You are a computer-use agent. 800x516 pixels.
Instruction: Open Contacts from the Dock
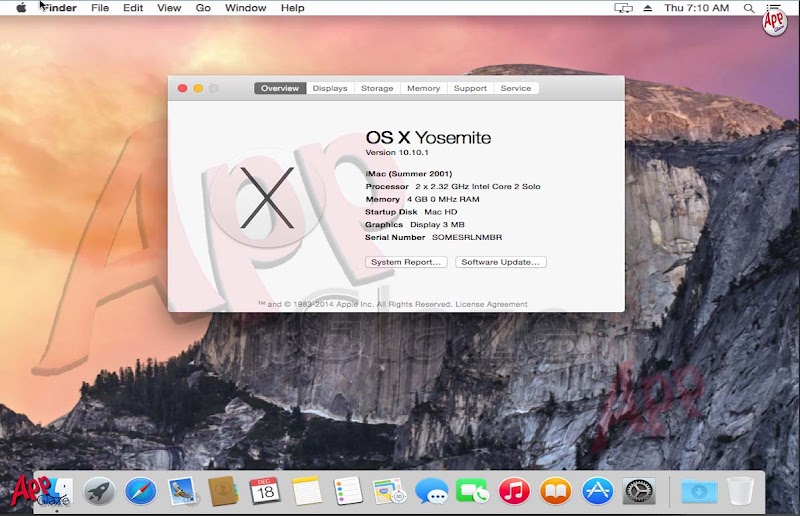pos(223,492)
